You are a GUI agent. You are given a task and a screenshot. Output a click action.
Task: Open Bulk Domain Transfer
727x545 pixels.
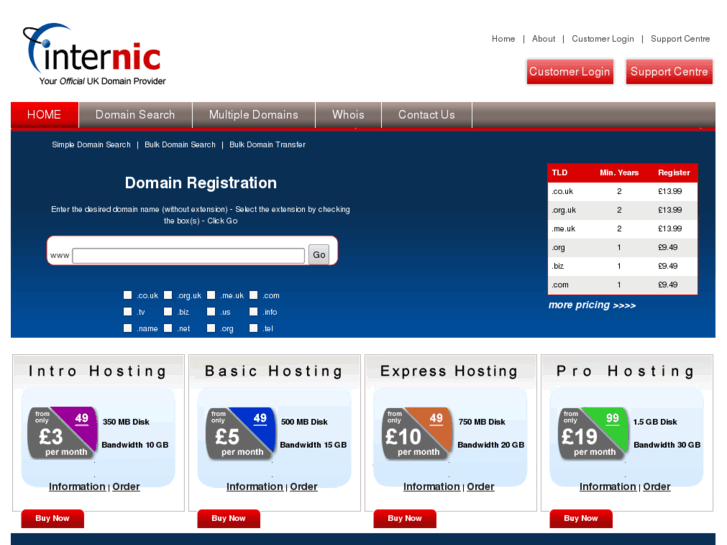coord(268,145)
